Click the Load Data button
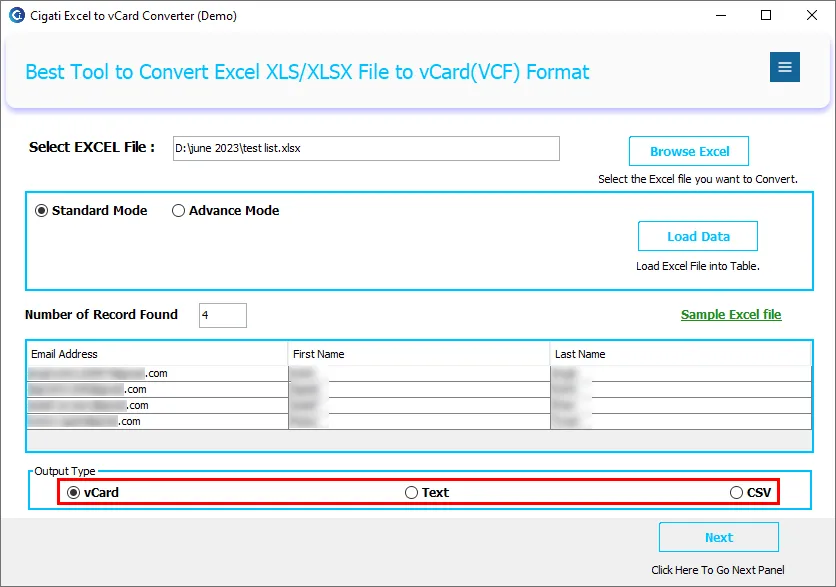This screenshot has height=587, width=836. (x=698, y=236)
